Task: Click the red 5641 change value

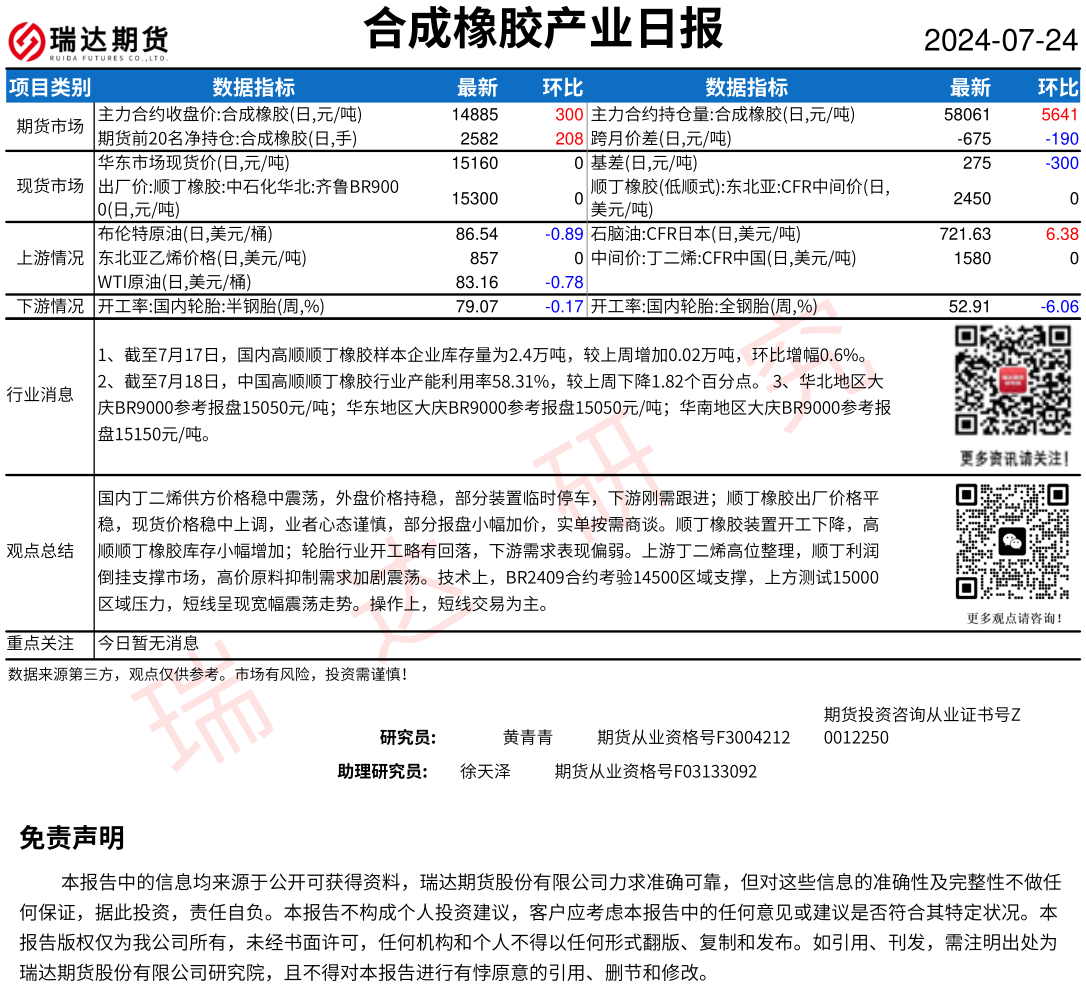Action: coord(1059,115)
